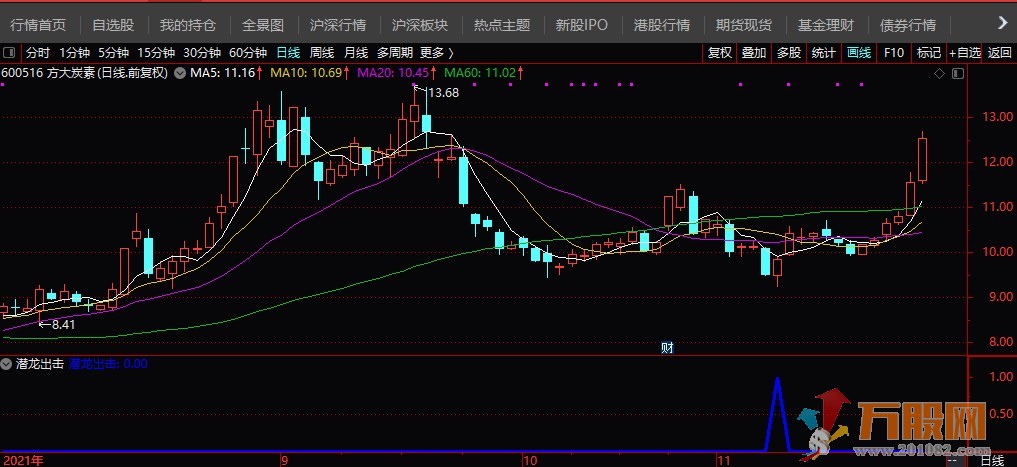Click the diamond icon above the chart

point(939,74)
